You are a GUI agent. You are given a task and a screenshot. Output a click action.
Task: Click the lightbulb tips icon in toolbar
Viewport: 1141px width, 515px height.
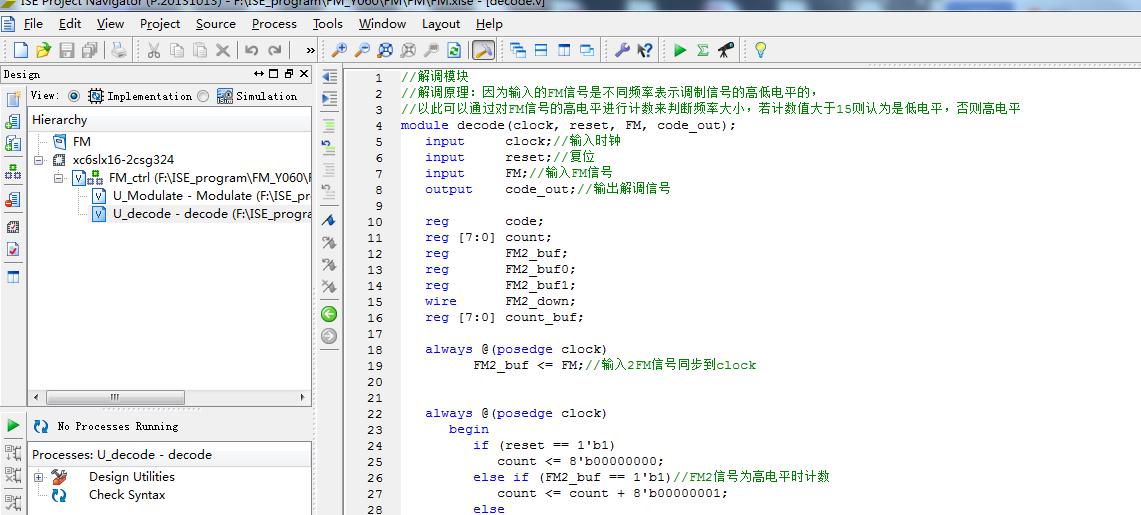(760, 50)
